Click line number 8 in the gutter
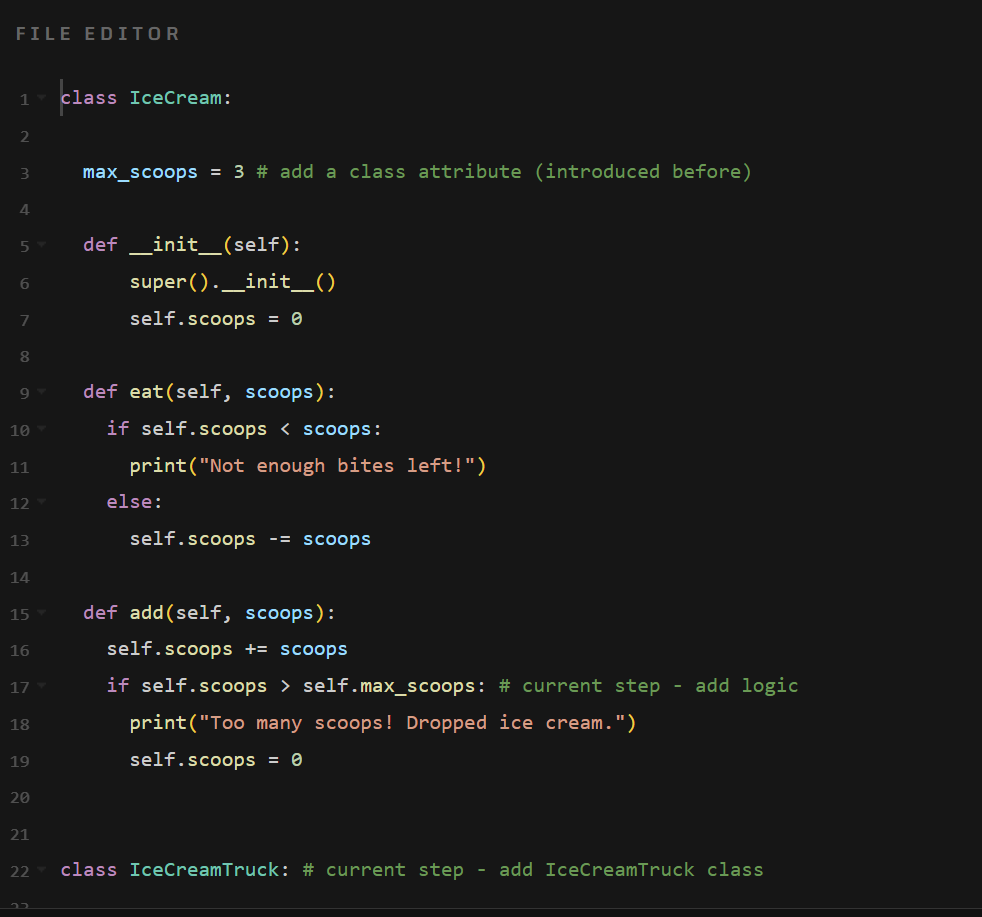Viewport: 982px width, 917px height. pos(24,357)
